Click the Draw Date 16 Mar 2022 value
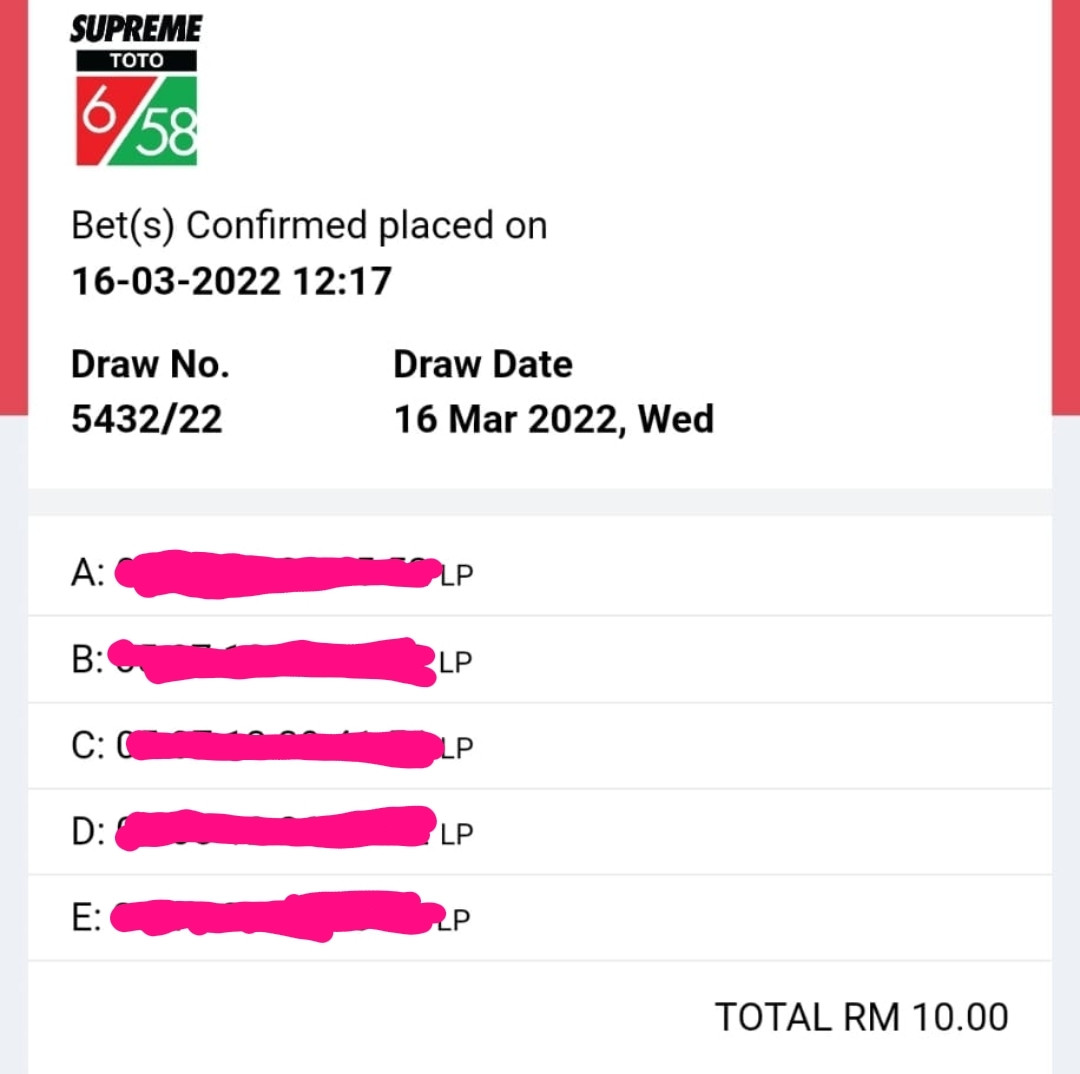The width and height of the screenshot is (1080, 1074). 554,419
